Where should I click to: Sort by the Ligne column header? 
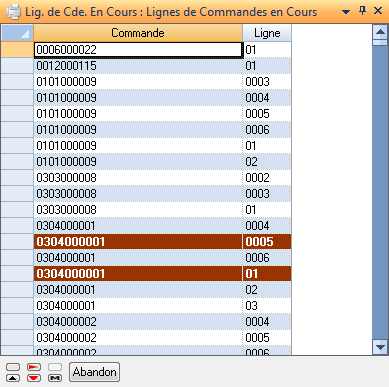pos(267,33)
